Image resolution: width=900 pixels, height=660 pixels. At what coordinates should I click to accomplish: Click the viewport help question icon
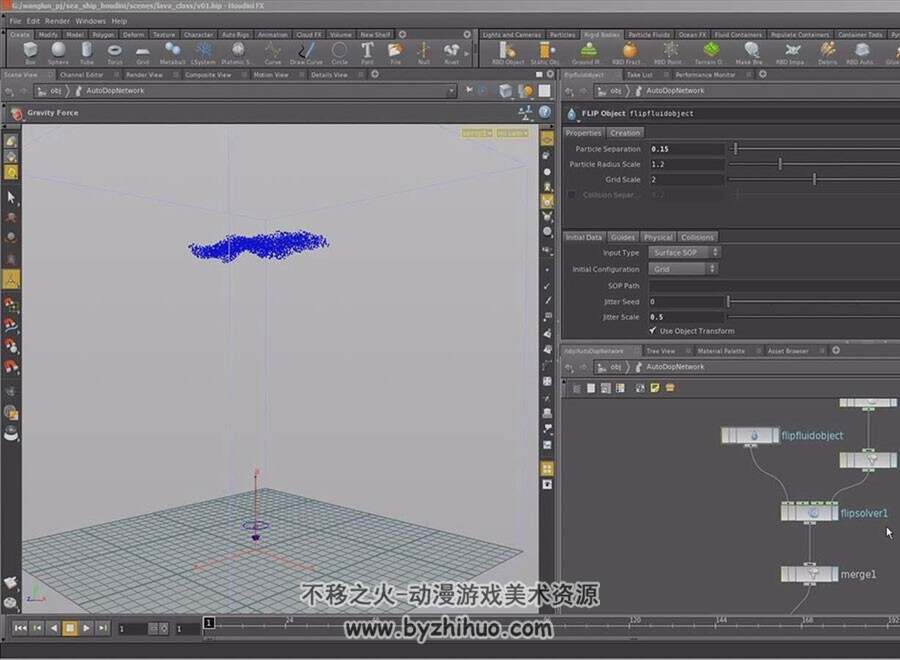(545, 112)
